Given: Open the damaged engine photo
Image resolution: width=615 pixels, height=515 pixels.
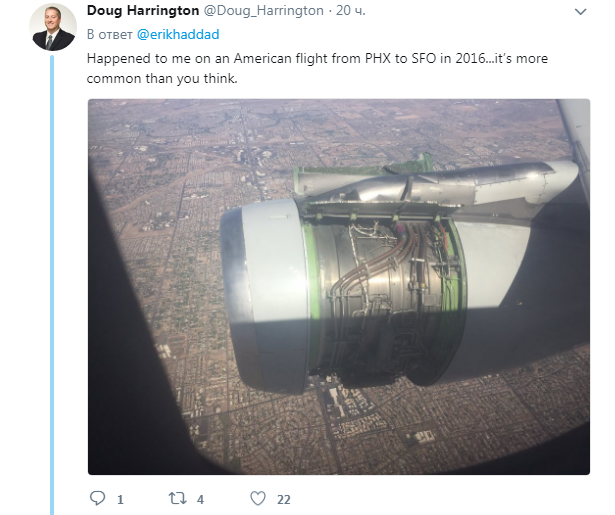Looking at the screenshot, I should click(x=339, y=287).
